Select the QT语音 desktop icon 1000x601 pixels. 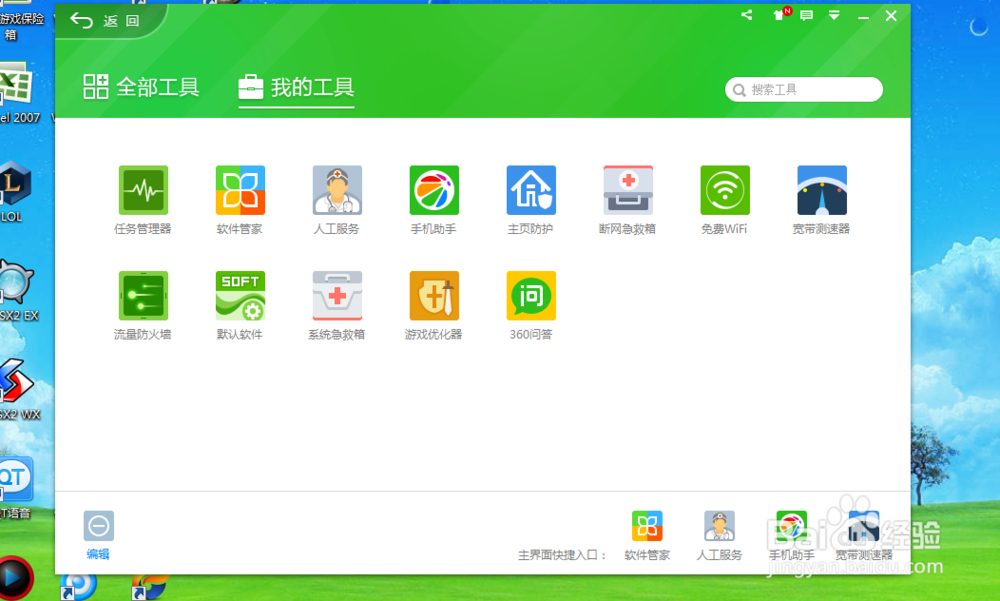(x=16, y=488)
